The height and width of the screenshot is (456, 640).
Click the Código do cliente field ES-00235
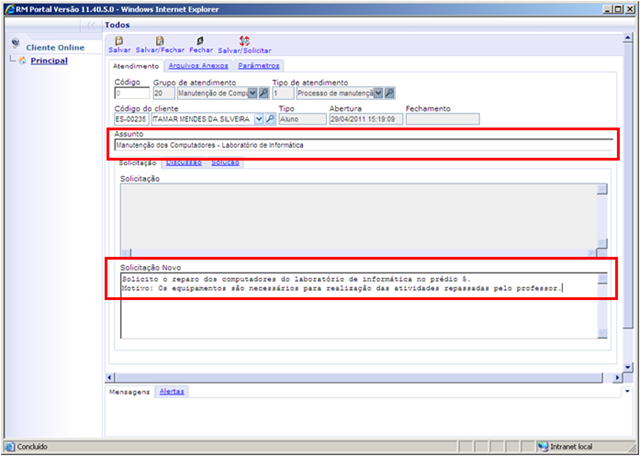(x=132, y=119)
